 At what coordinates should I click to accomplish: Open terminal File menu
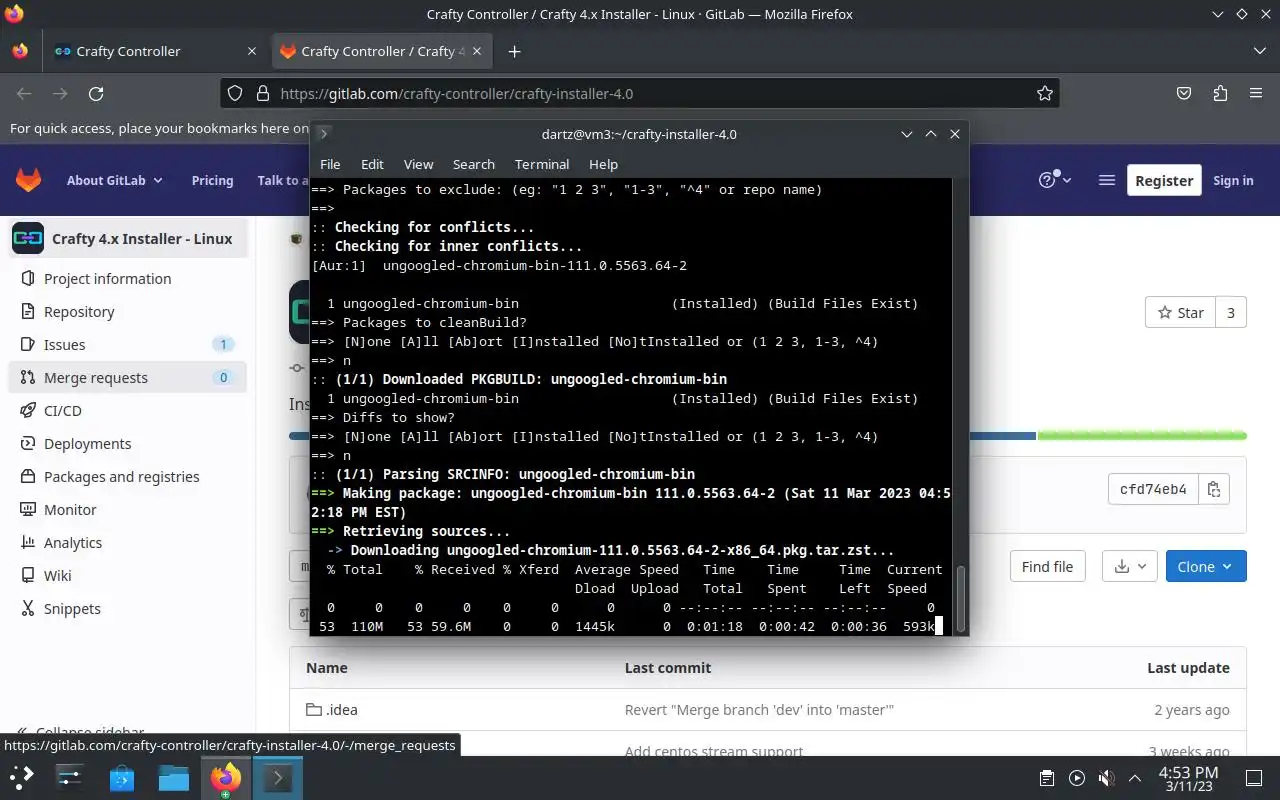[x=330, y=164]
